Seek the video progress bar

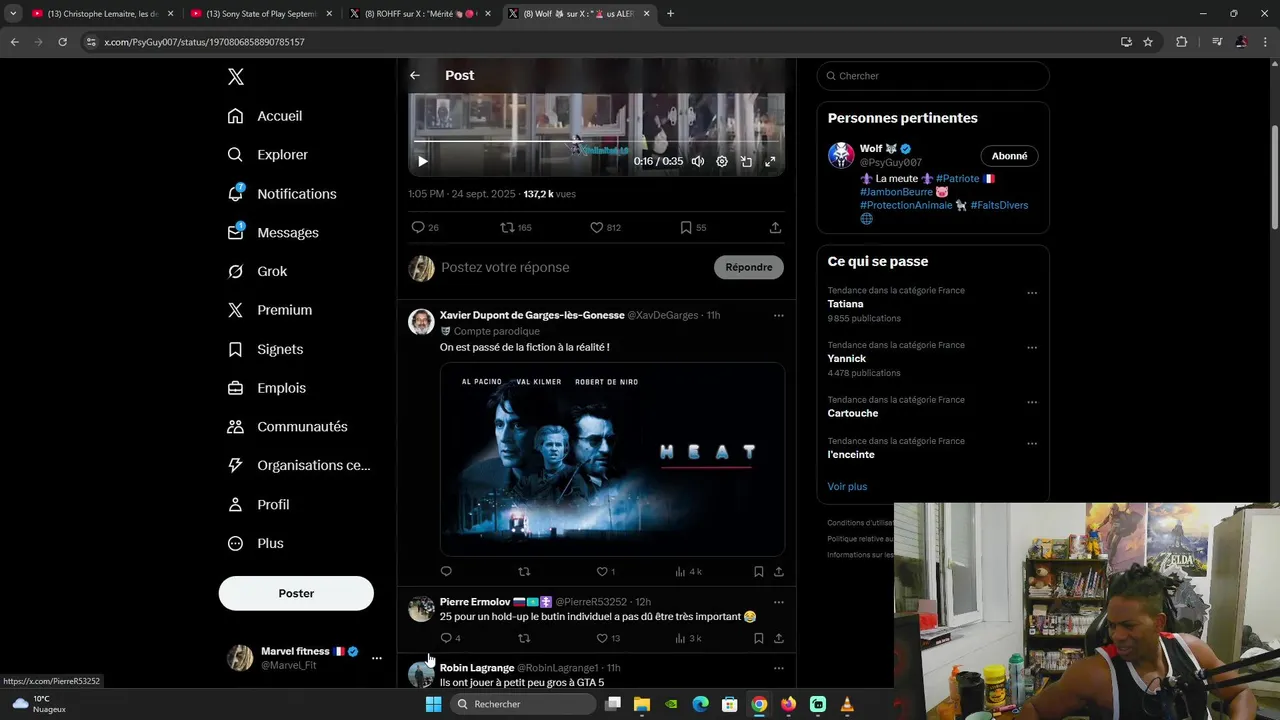(x=596, y=141)
